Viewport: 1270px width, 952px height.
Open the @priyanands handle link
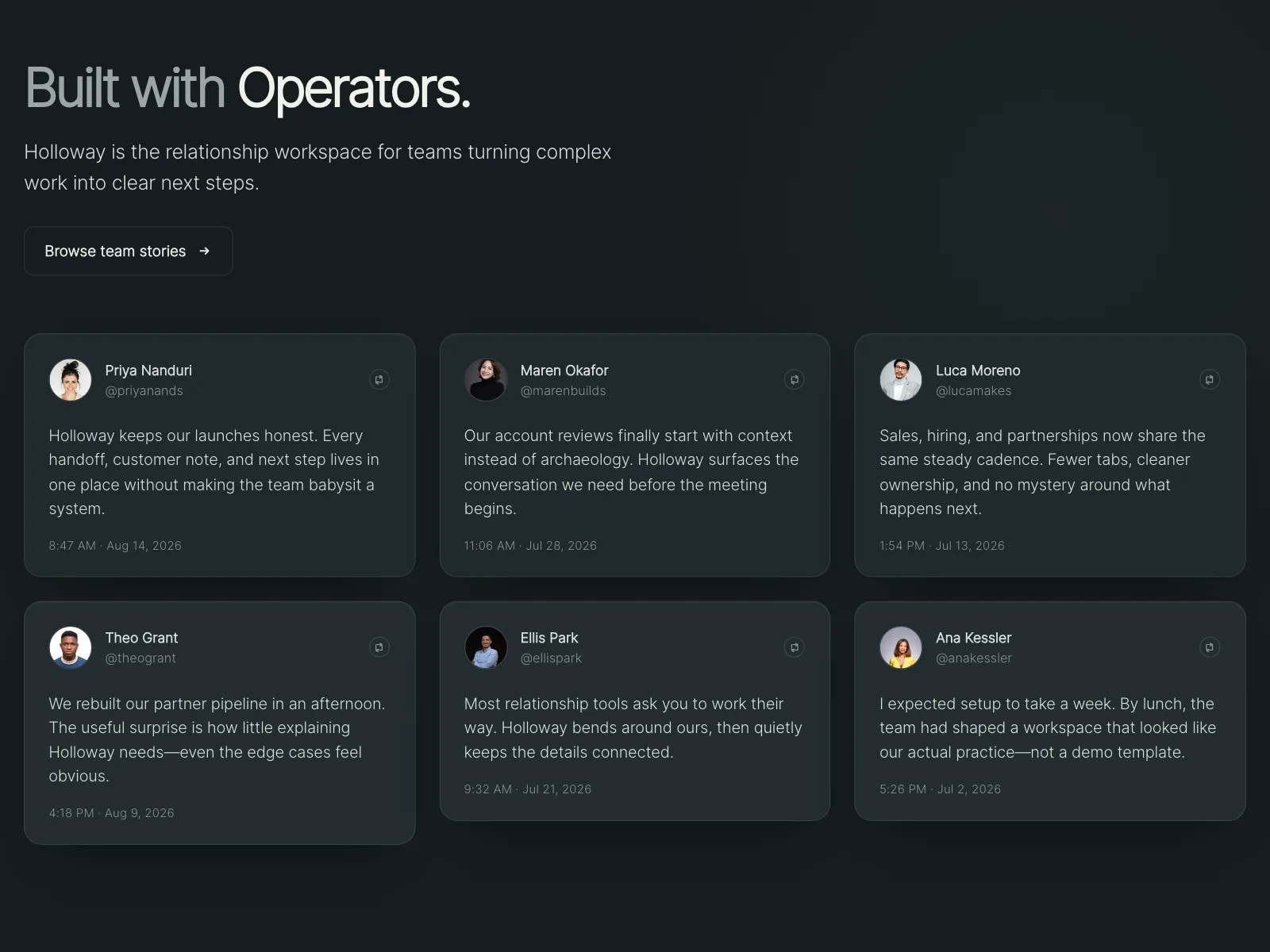[x=144, y=391]
